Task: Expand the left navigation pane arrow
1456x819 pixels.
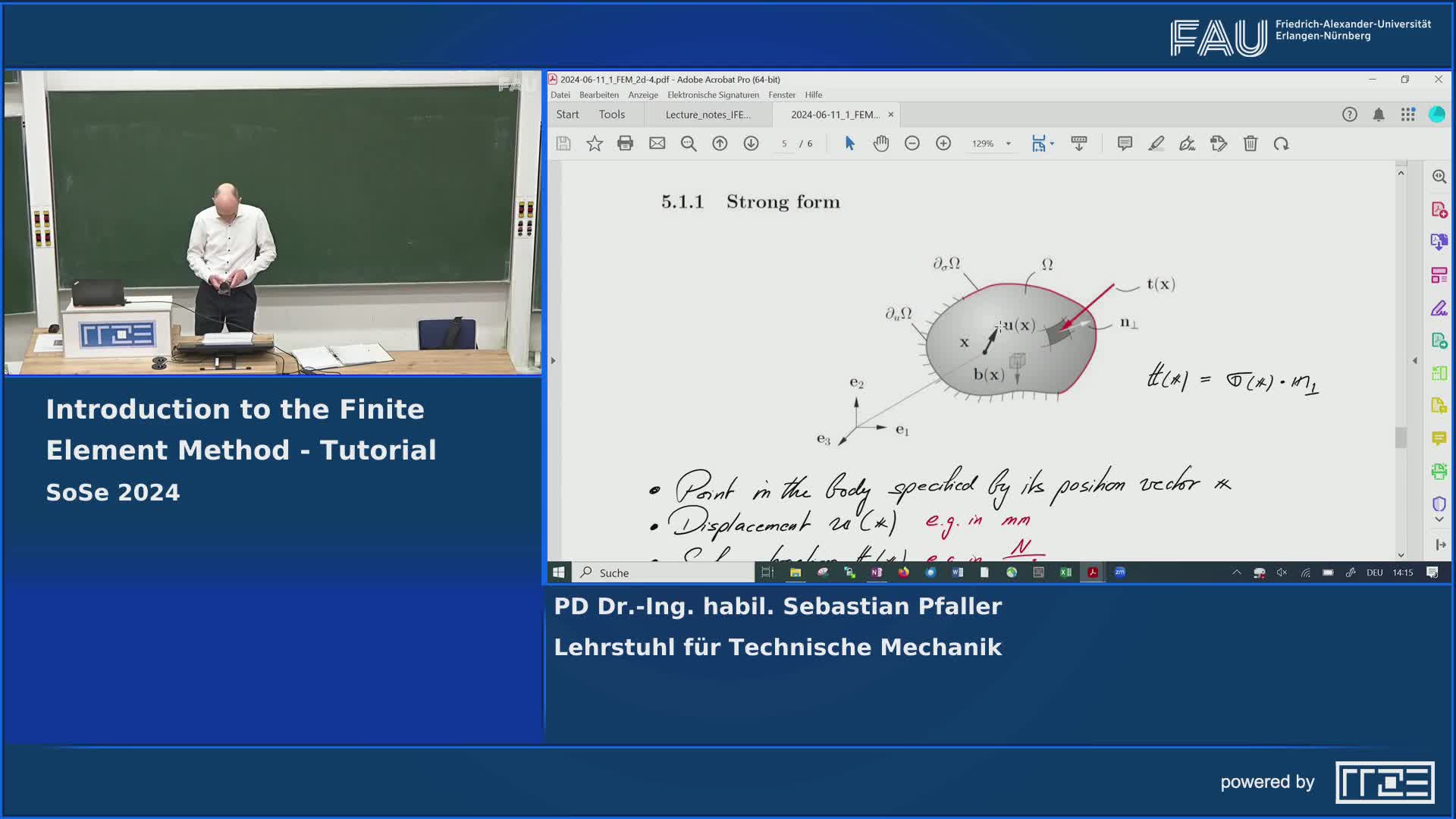Action: point(553,360)
